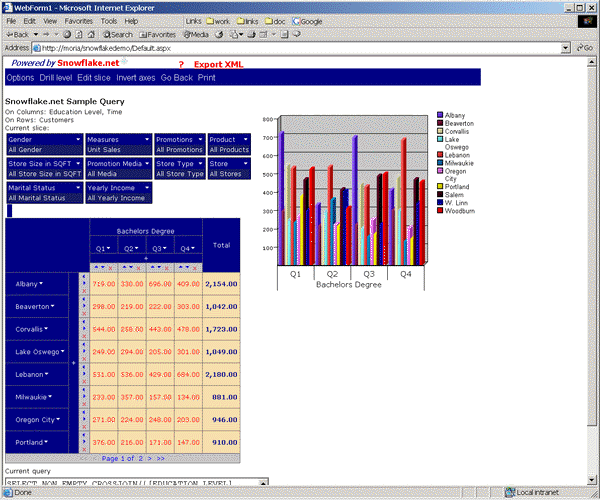
Task: Remove Lebanon row with red X
Action: pos(84,381)
